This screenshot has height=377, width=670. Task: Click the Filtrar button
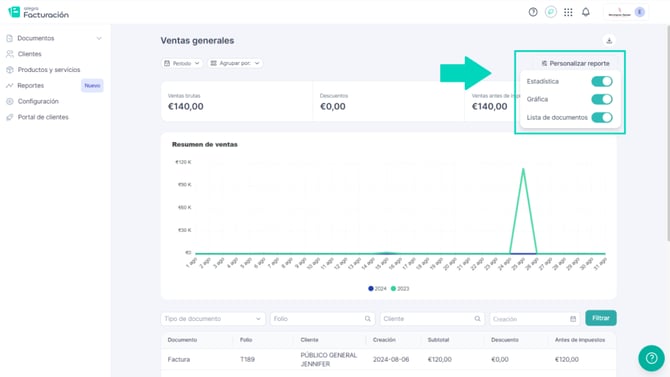coord(601,318)
